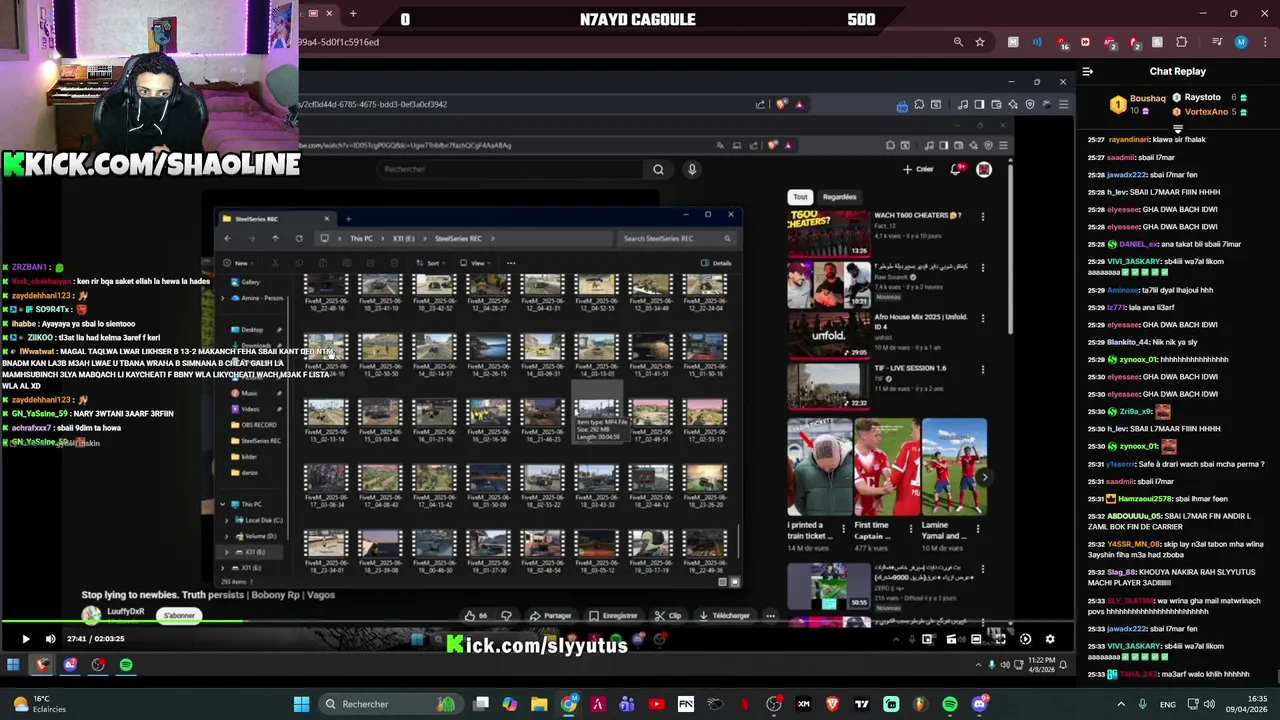Screen dimensions: 1280x720
Task: Click the YouTube Créer button
Action: coord(918,169)
